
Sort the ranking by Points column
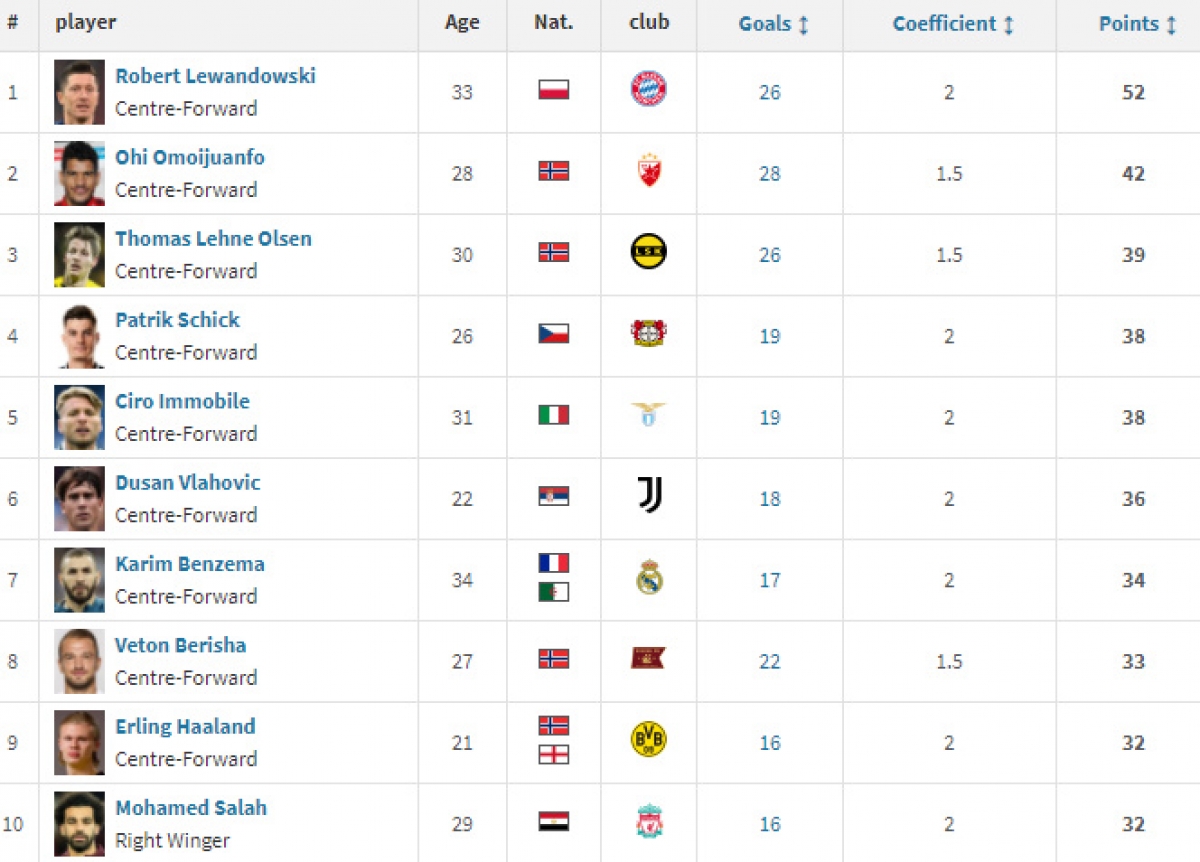[1137, 24]
